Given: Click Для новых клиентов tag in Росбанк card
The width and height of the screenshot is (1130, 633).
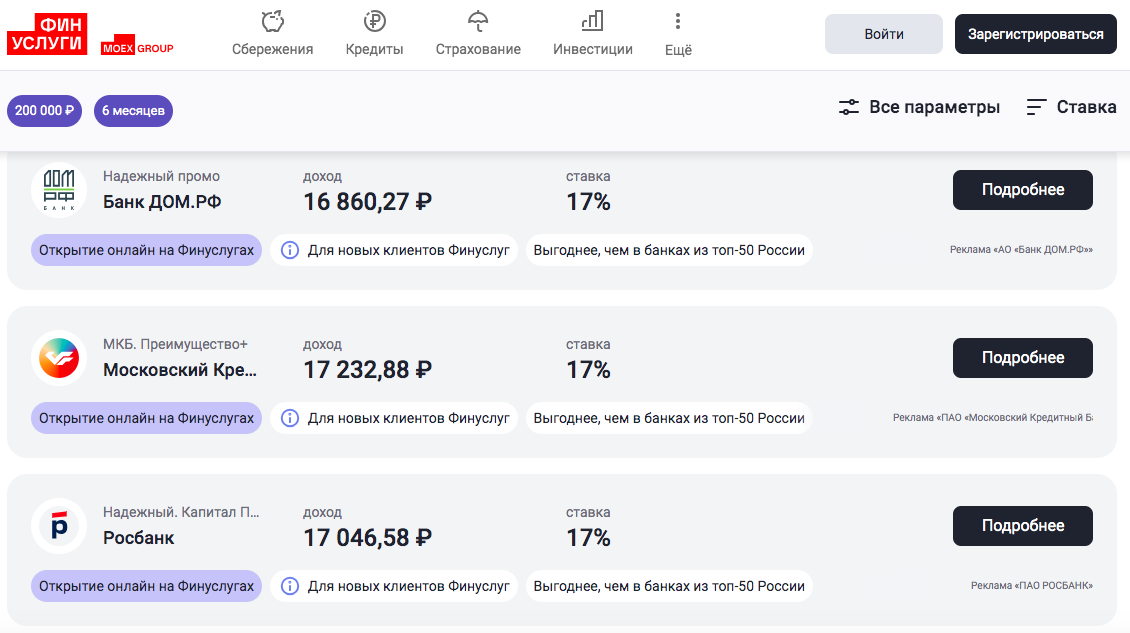Looking at the screenshot, I should [394, 586].
